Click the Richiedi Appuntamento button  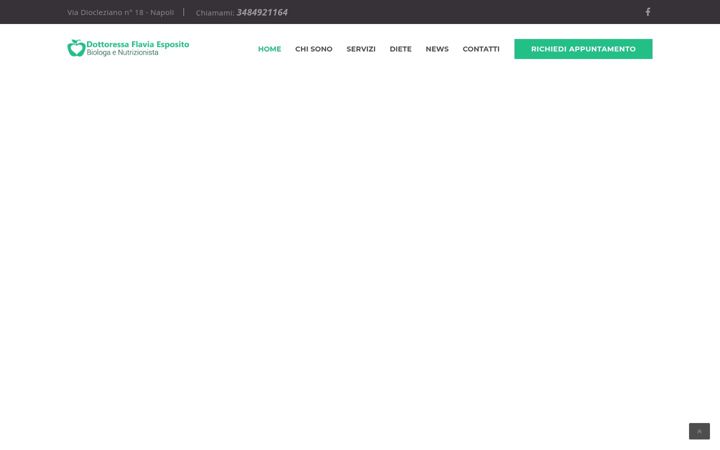point(583,49)
